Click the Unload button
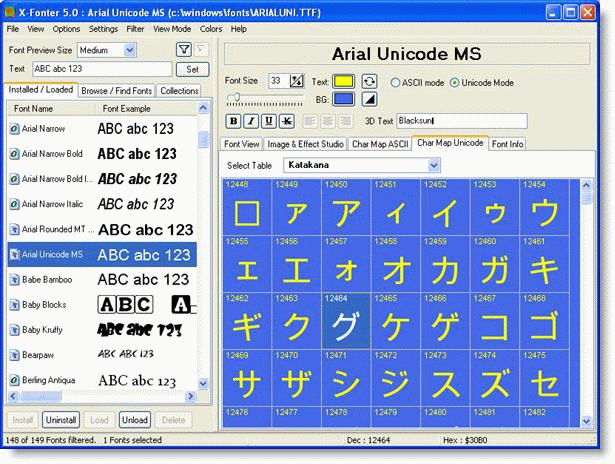Image resolution: width=615 pixels, height=464 pixels. click(x=135, y=420)
